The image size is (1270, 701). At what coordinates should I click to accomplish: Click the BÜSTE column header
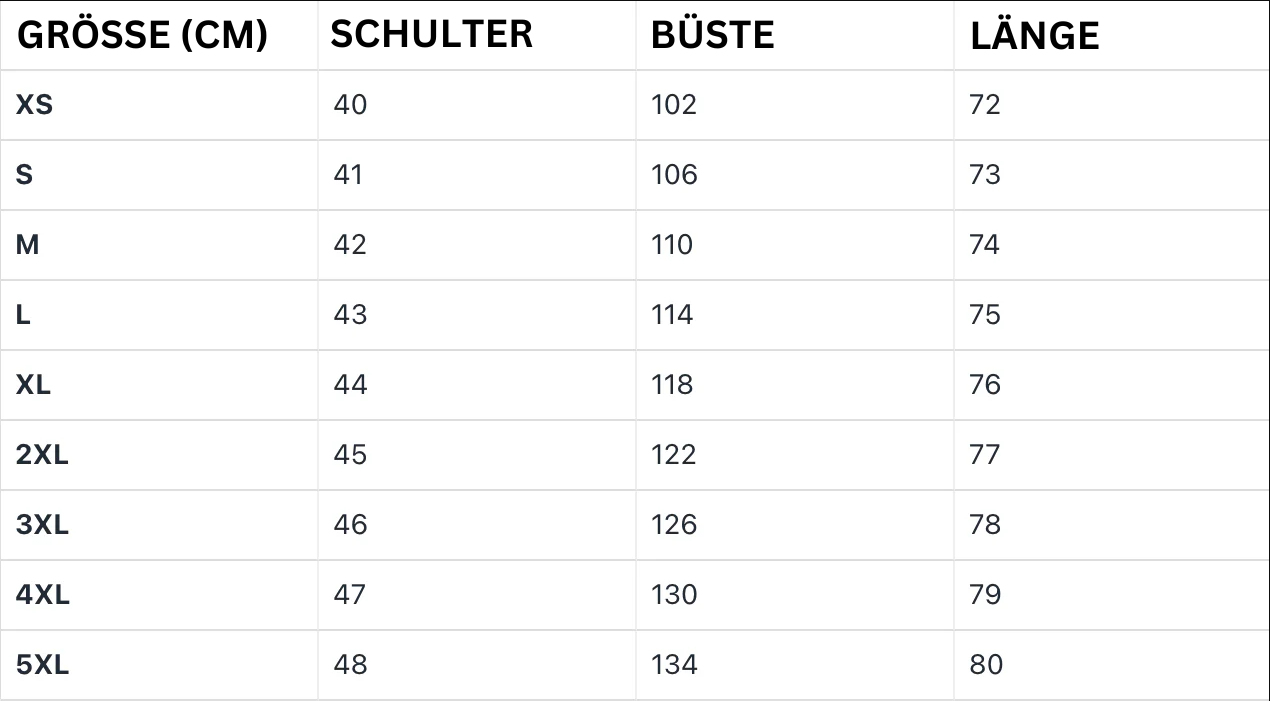712,35
